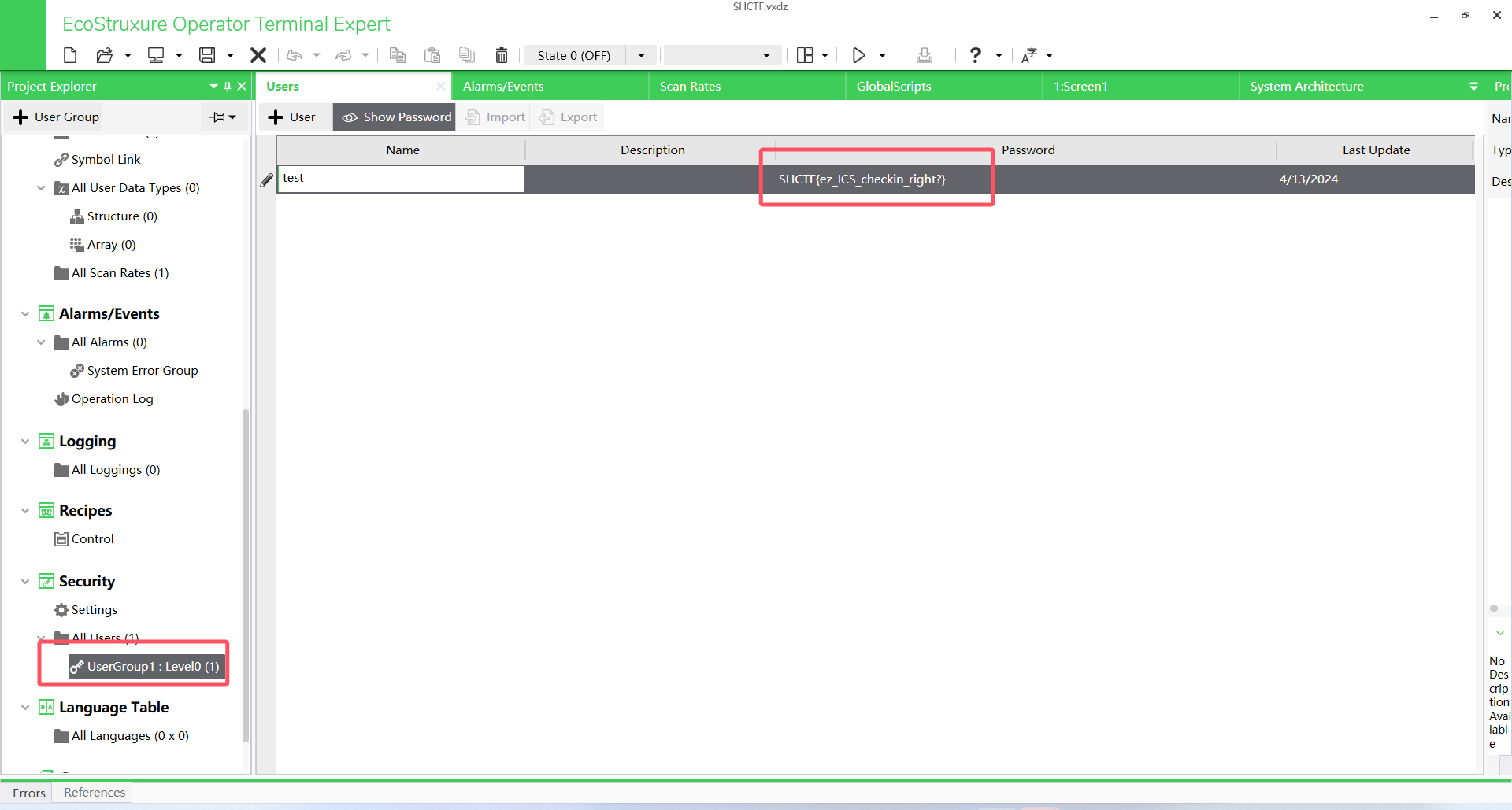Image resolution: width=1512 pixels, height=810 pixels.
Task: Click the Copy icon in the toolbar
Action: click(x=398, y=55)
